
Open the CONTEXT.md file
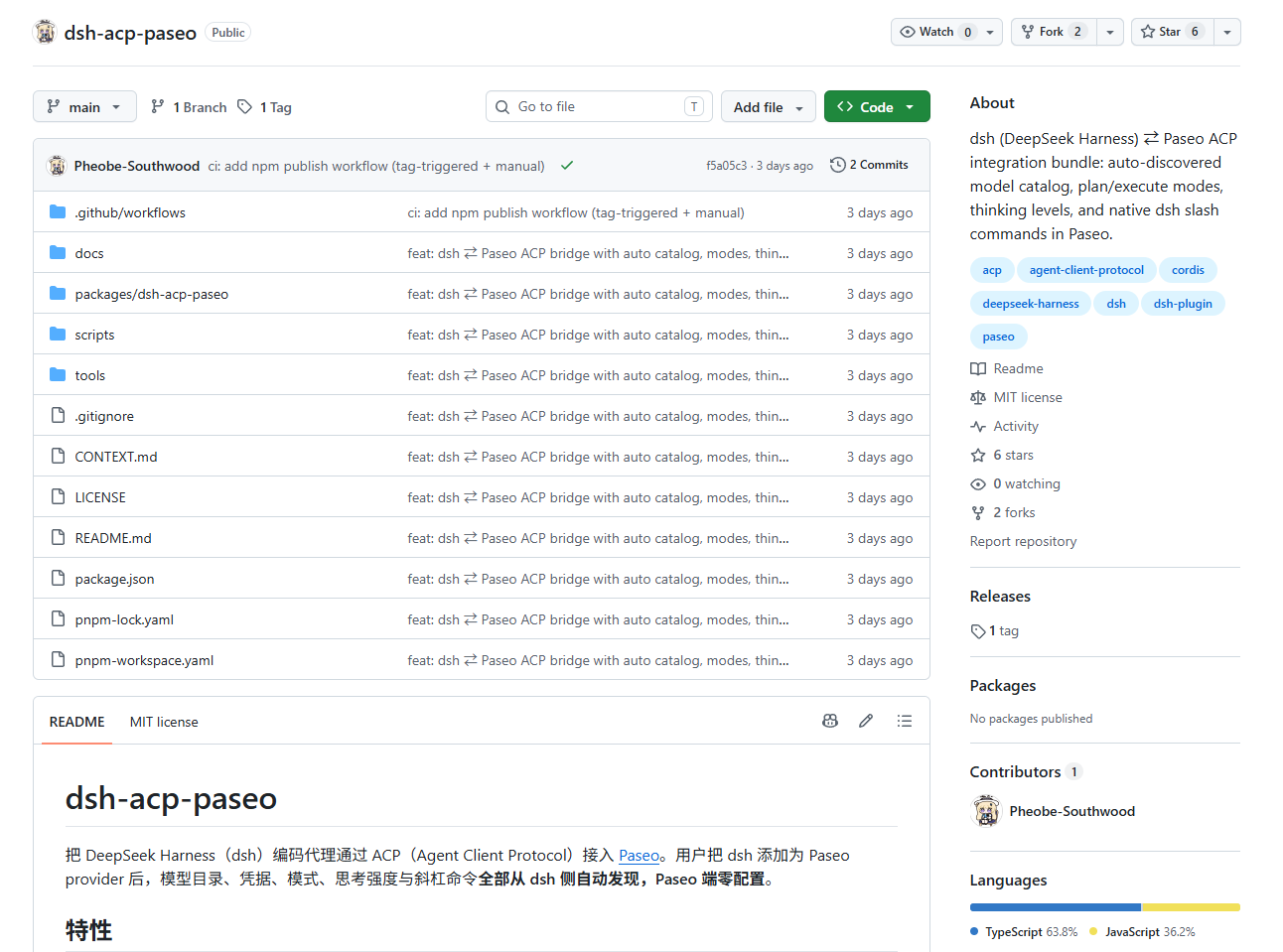pos(116,457)
